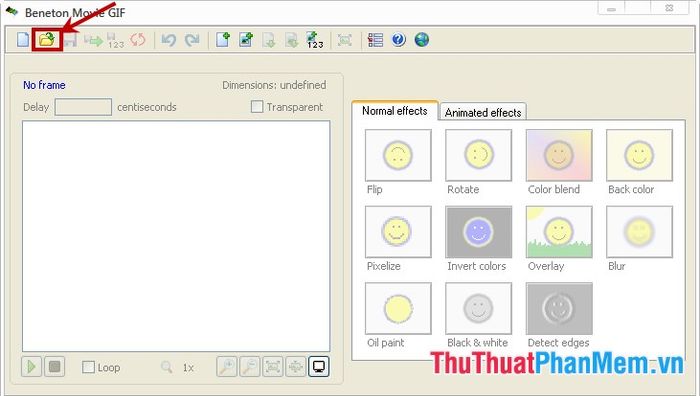Open a file with folder icon
700x396 pixels.
(x=47, y=40)
